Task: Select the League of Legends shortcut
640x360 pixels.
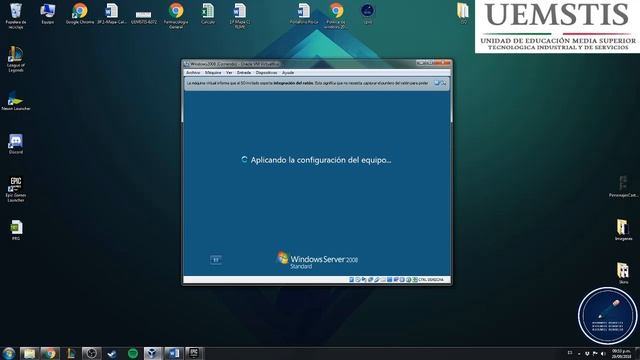Action: point(16,59)
